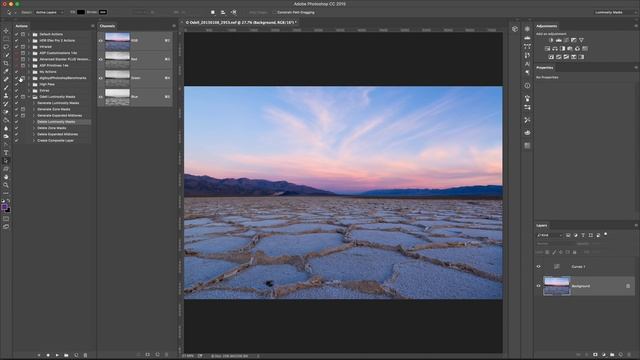Open the Active Layers select dropdown

coord(49,12)
